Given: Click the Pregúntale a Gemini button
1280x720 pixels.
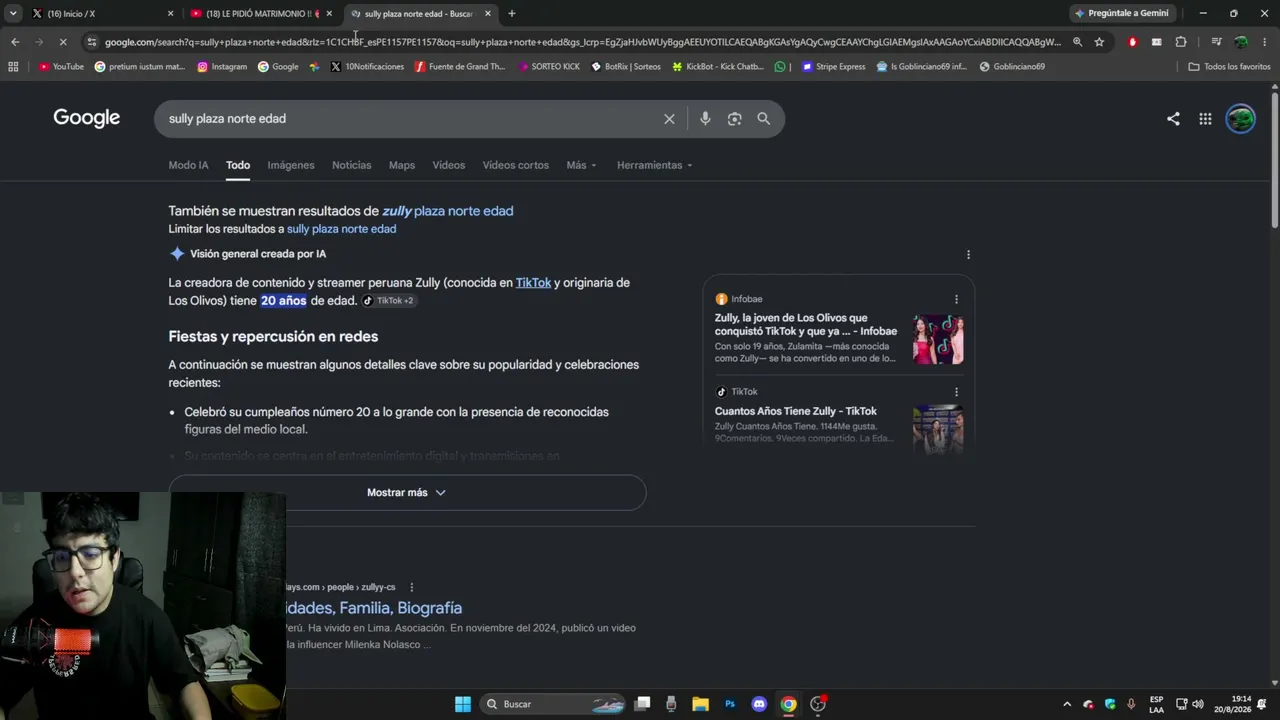Looking at the screenshot, I should click(1121, 13).
